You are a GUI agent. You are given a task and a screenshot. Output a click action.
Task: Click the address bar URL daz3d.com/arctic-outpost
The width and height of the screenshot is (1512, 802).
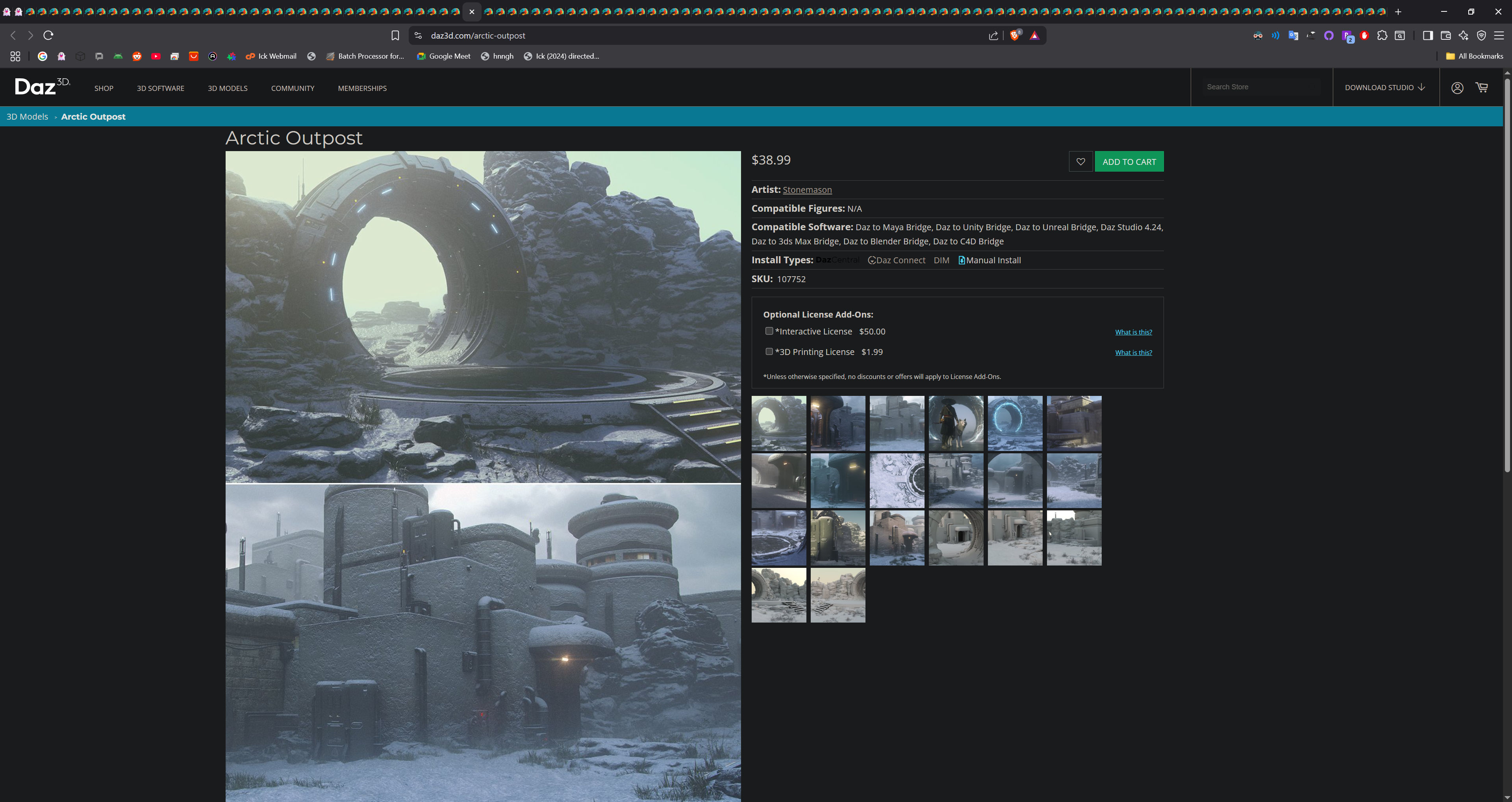(x=478, y=36)
